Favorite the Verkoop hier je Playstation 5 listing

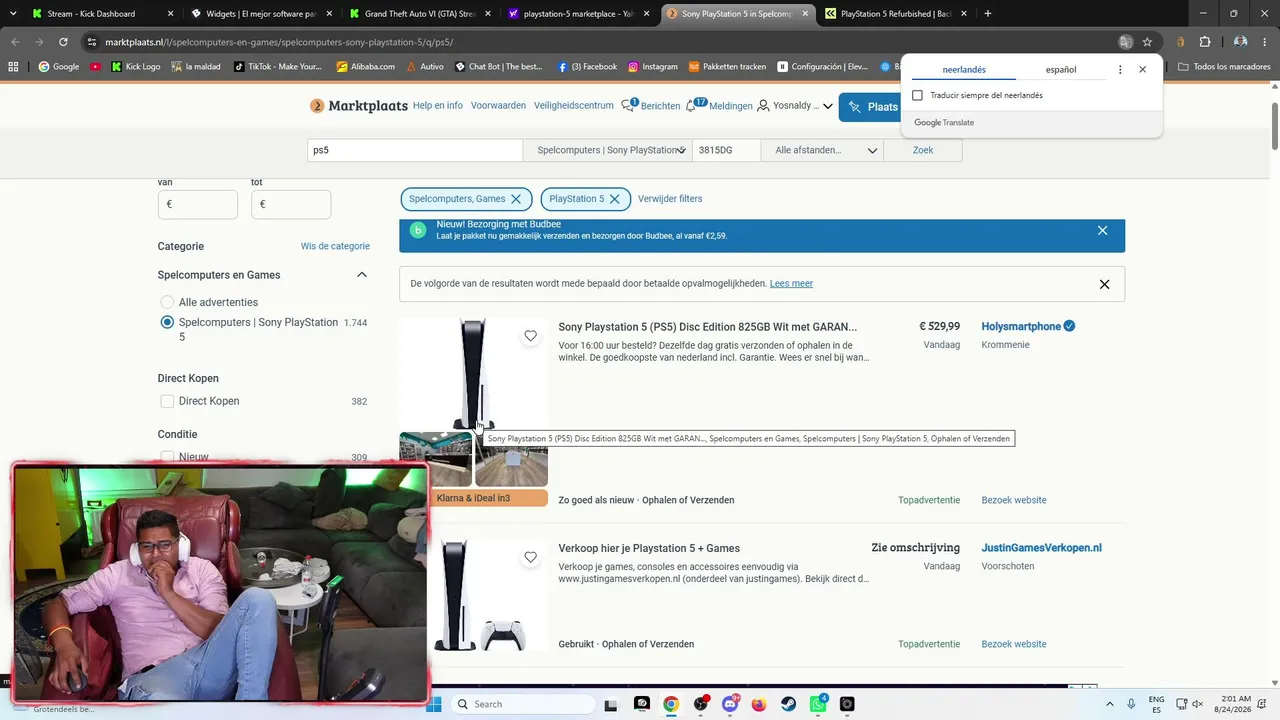531,557
